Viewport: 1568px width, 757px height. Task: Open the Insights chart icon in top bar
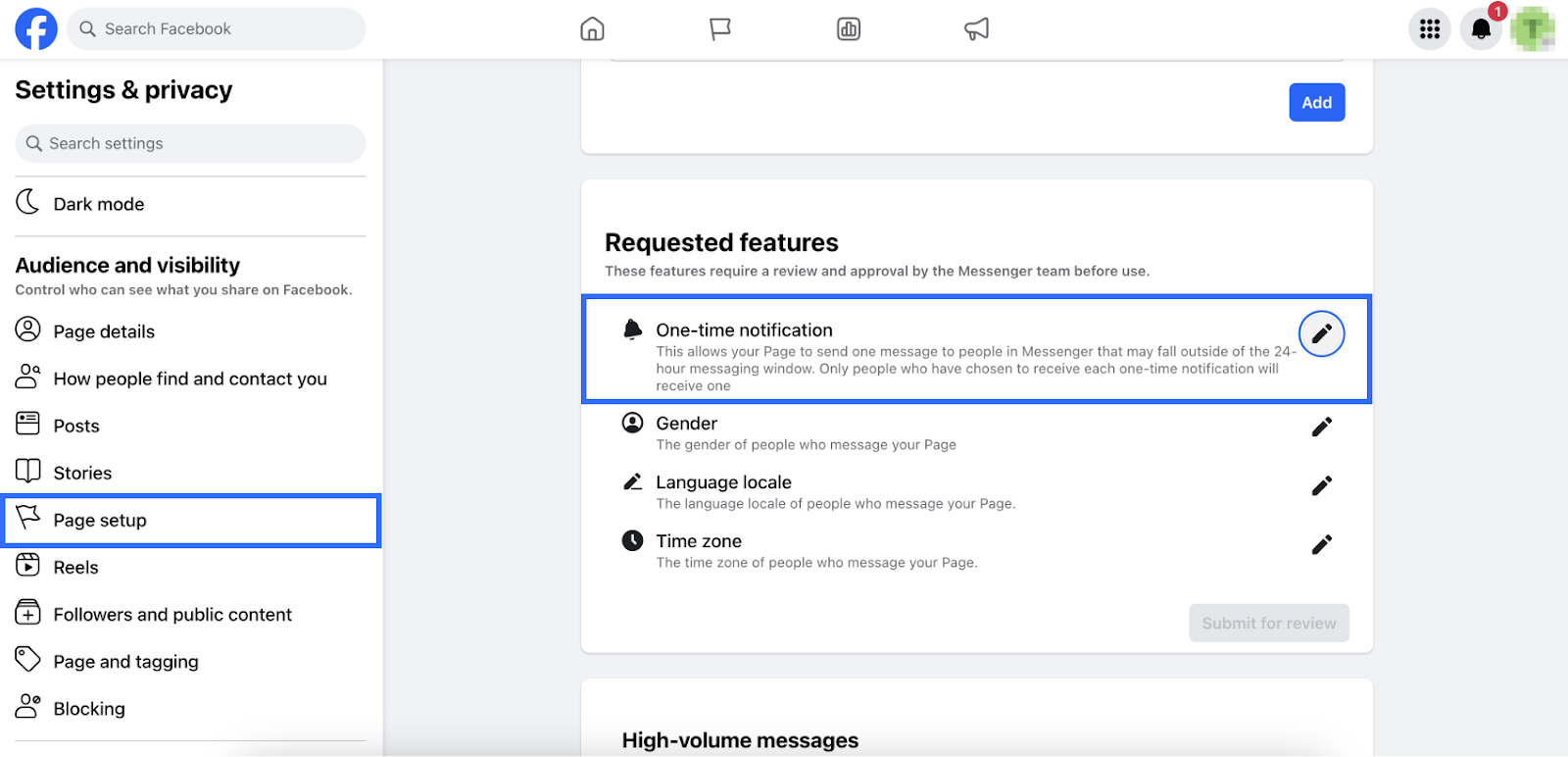coord(849,29)
